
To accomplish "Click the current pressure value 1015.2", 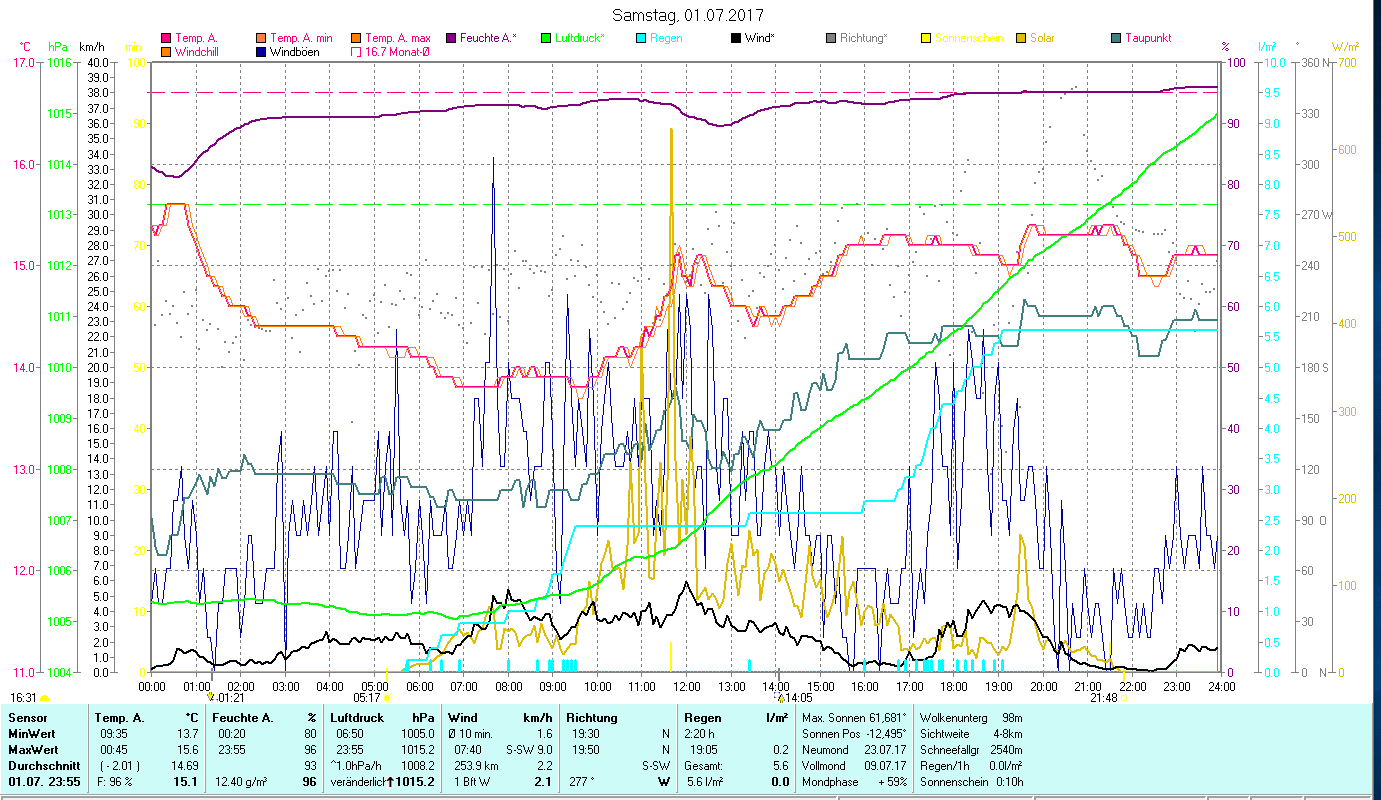I will pyautogui.click(x=415, y=782).
